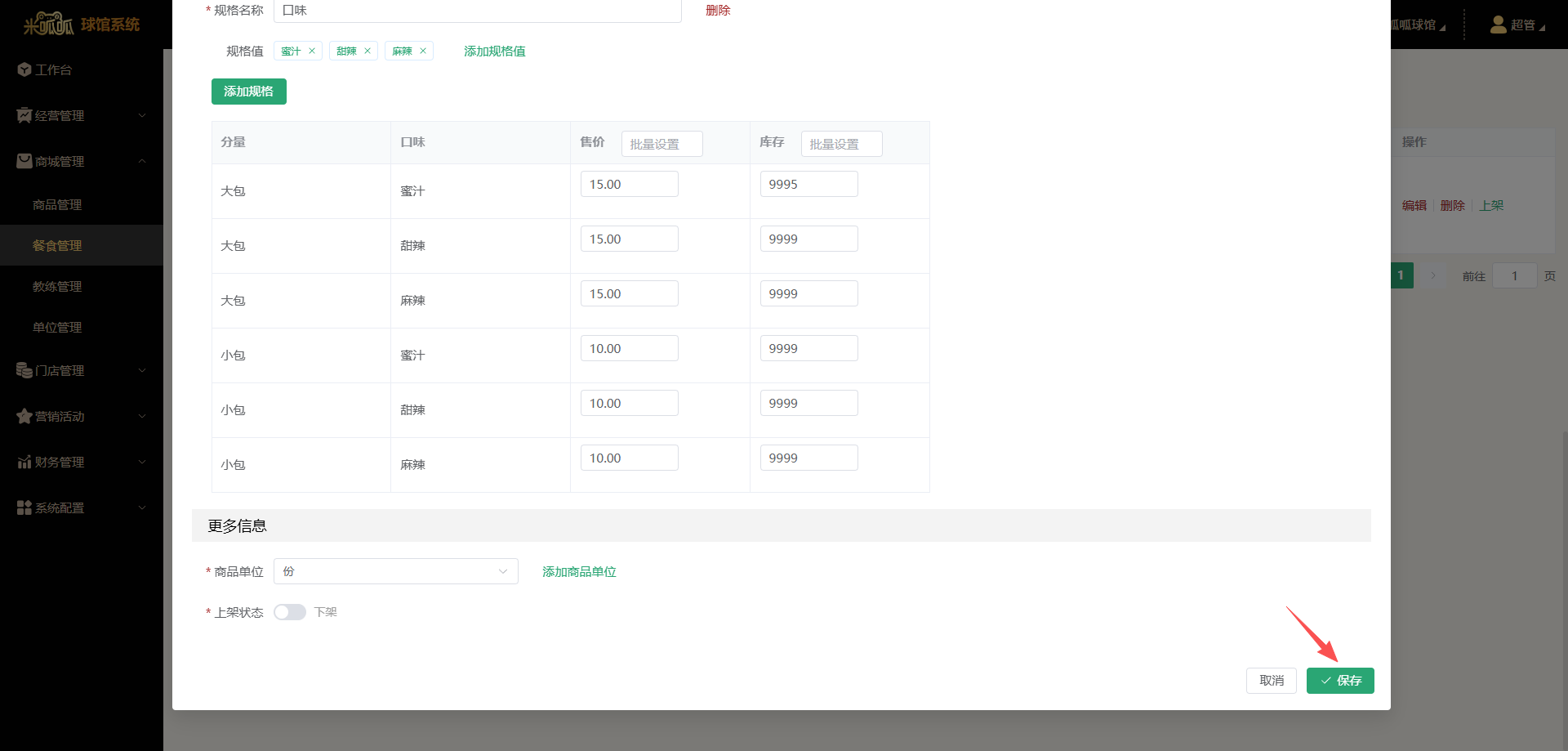Screen dimensions: 1568x751
Task: Open 商品管理 in the sidebar
Action: tap(57, 205)
